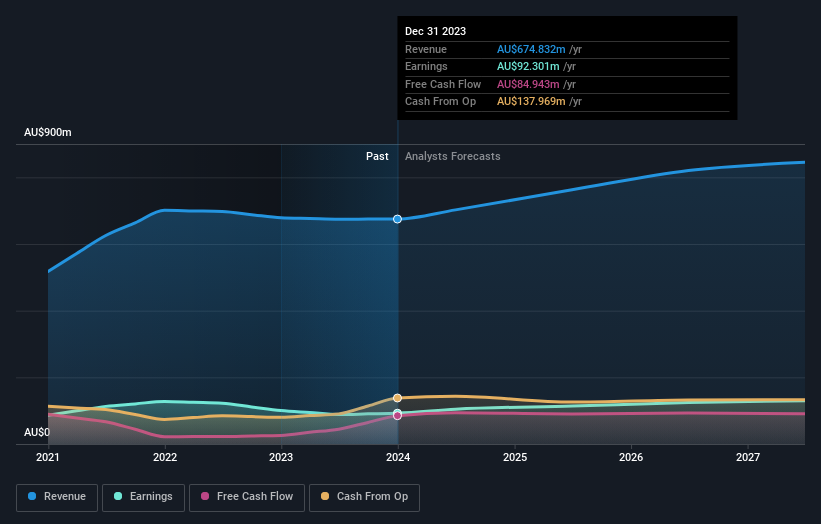Toggle the Earnings legend button
Viewport: 821px width, 524px height.
pyautogui.click(x=143, y=497)
